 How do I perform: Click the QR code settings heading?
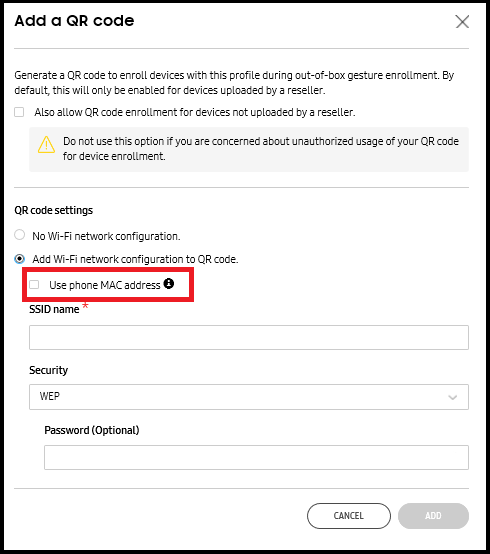(53, 210)
